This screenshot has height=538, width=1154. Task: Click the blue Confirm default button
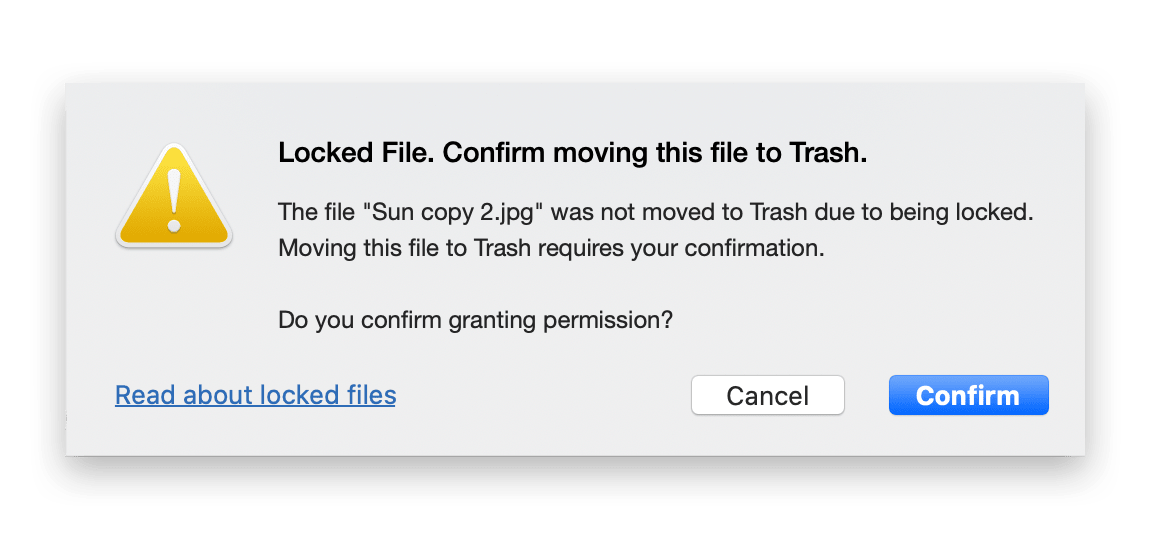[x=969, y=395]
